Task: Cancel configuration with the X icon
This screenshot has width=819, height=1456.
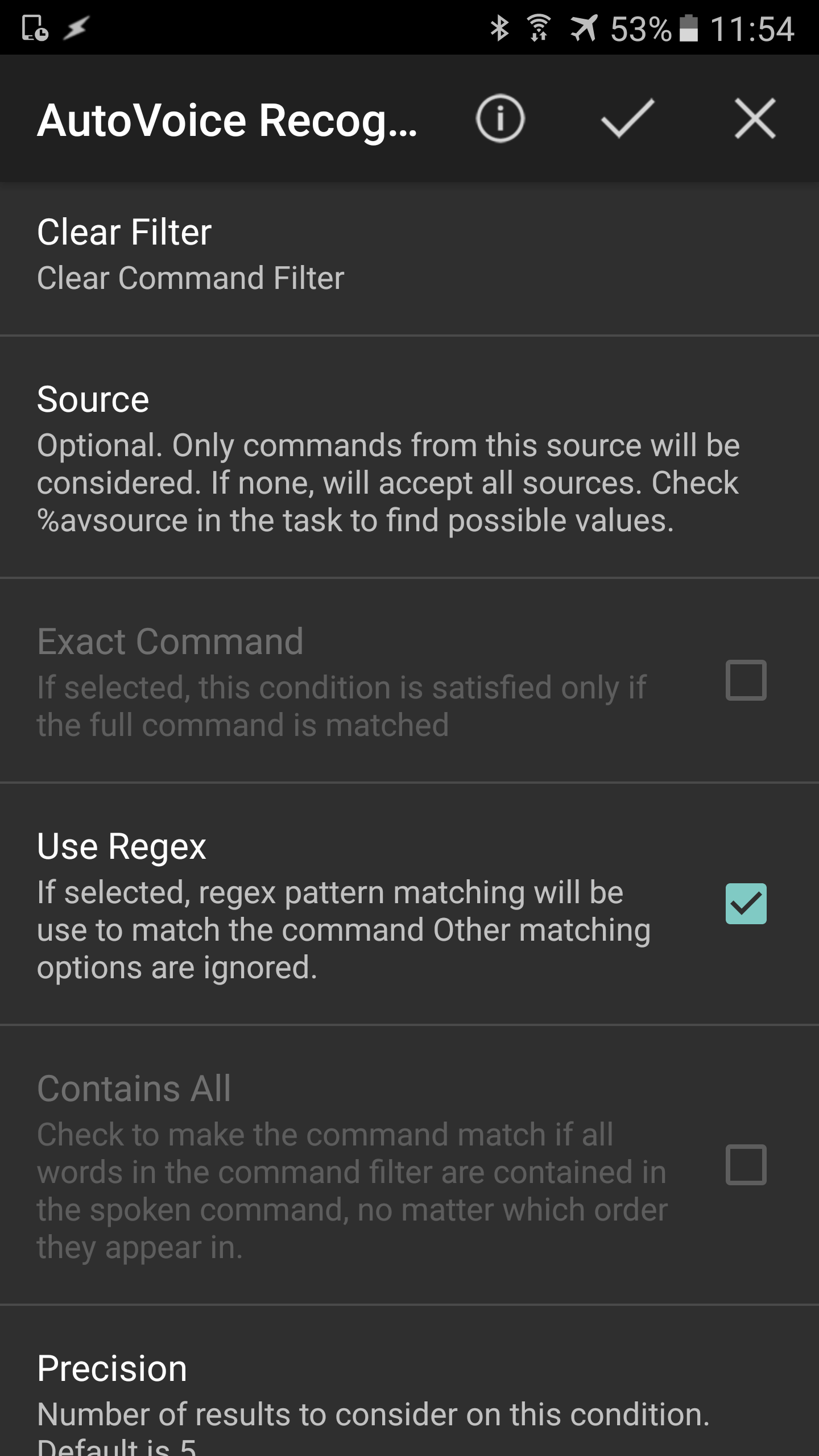Action: point(755,118)
